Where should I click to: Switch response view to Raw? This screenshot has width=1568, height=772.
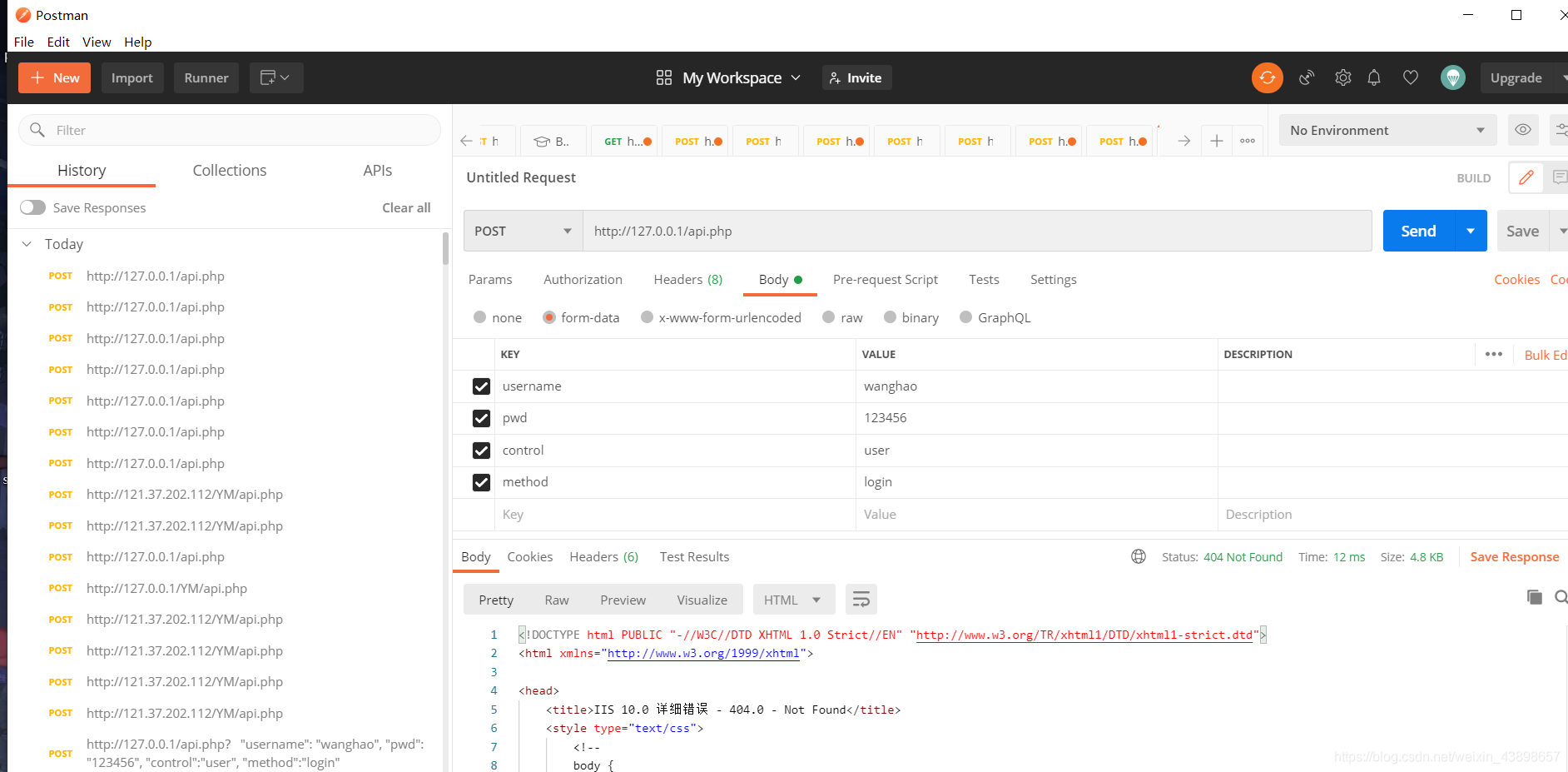click(x=557, y=600)
